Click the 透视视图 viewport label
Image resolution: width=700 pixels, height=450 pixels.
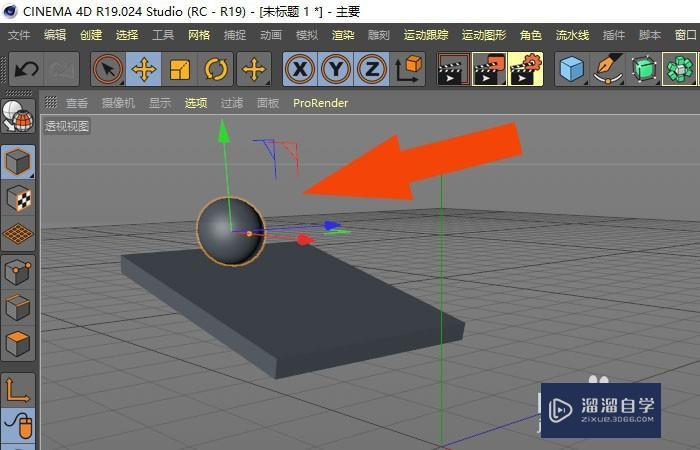tap(67, 126)
